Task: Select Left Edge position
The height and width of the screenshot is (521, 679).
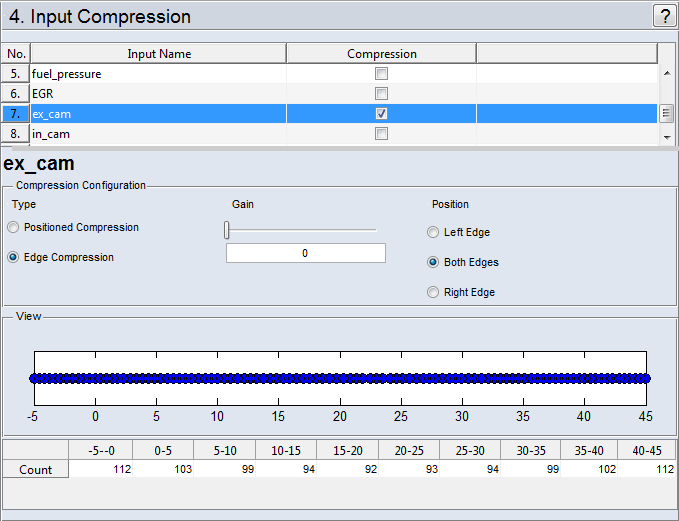Action: 433,233
